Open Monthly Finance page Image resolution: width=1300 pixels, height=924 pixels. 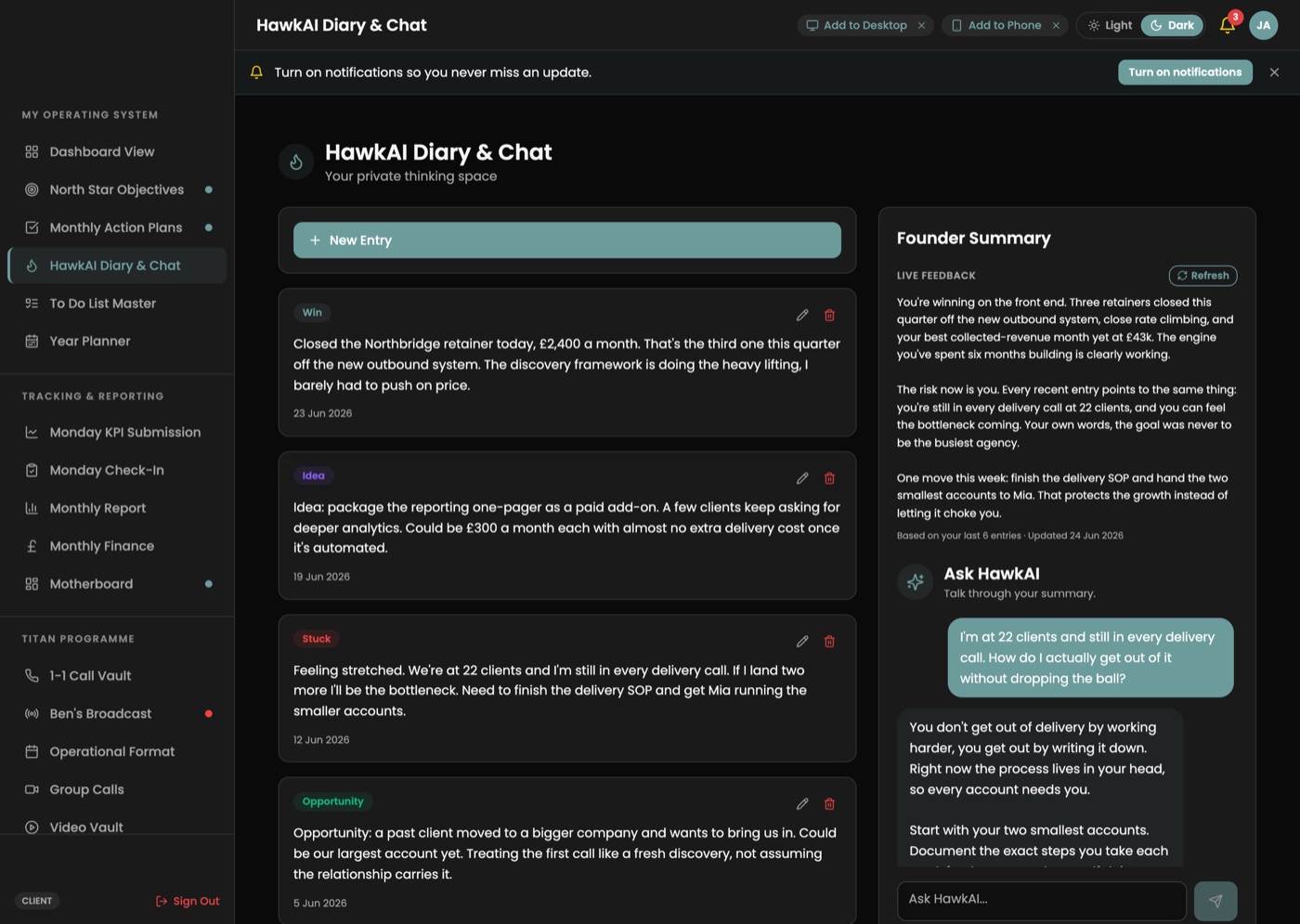point(117,546)
